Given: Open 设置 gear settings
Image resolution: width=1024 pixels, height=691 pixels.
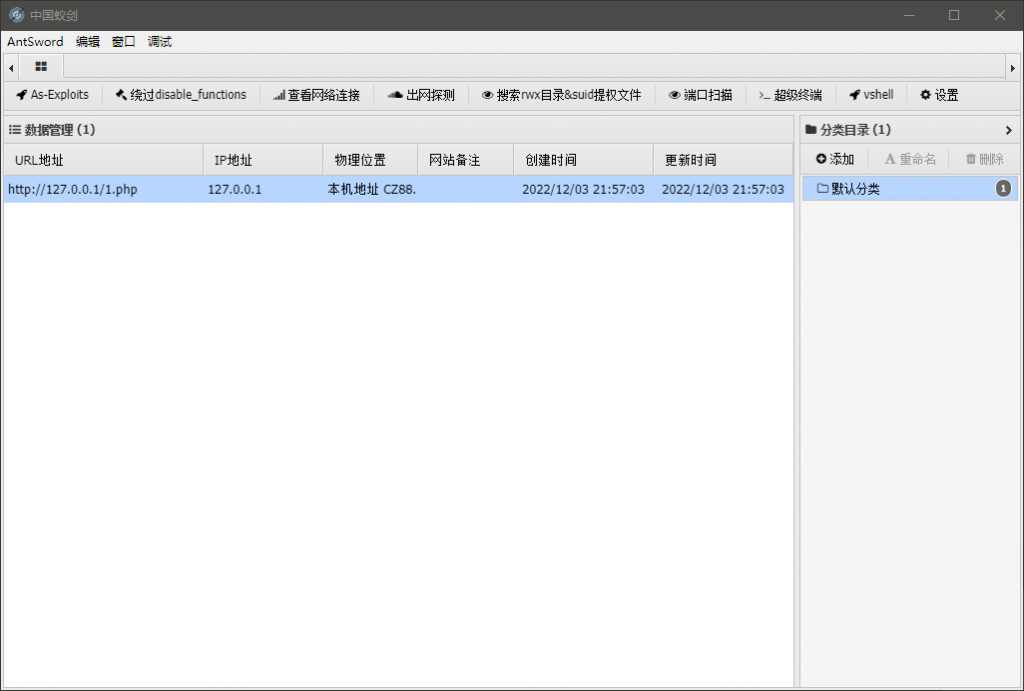Looking at the screenshot, I should pos(939,95).
